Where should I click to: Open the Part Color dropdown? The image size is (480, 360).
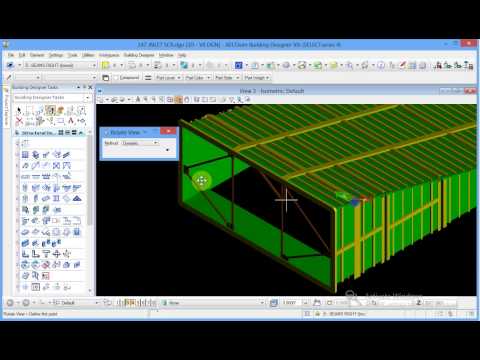pos(198,78)
